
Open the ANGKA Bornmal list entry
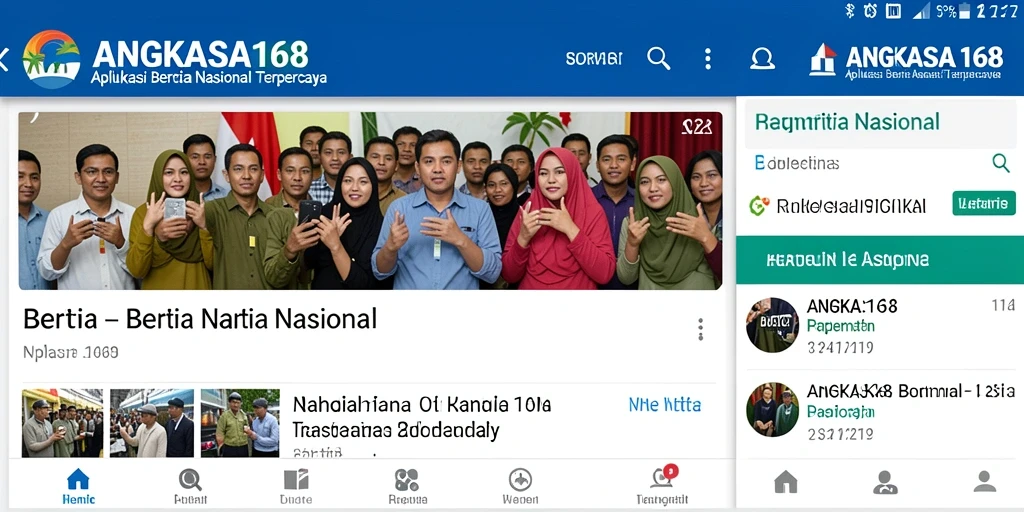pos(880,410)
